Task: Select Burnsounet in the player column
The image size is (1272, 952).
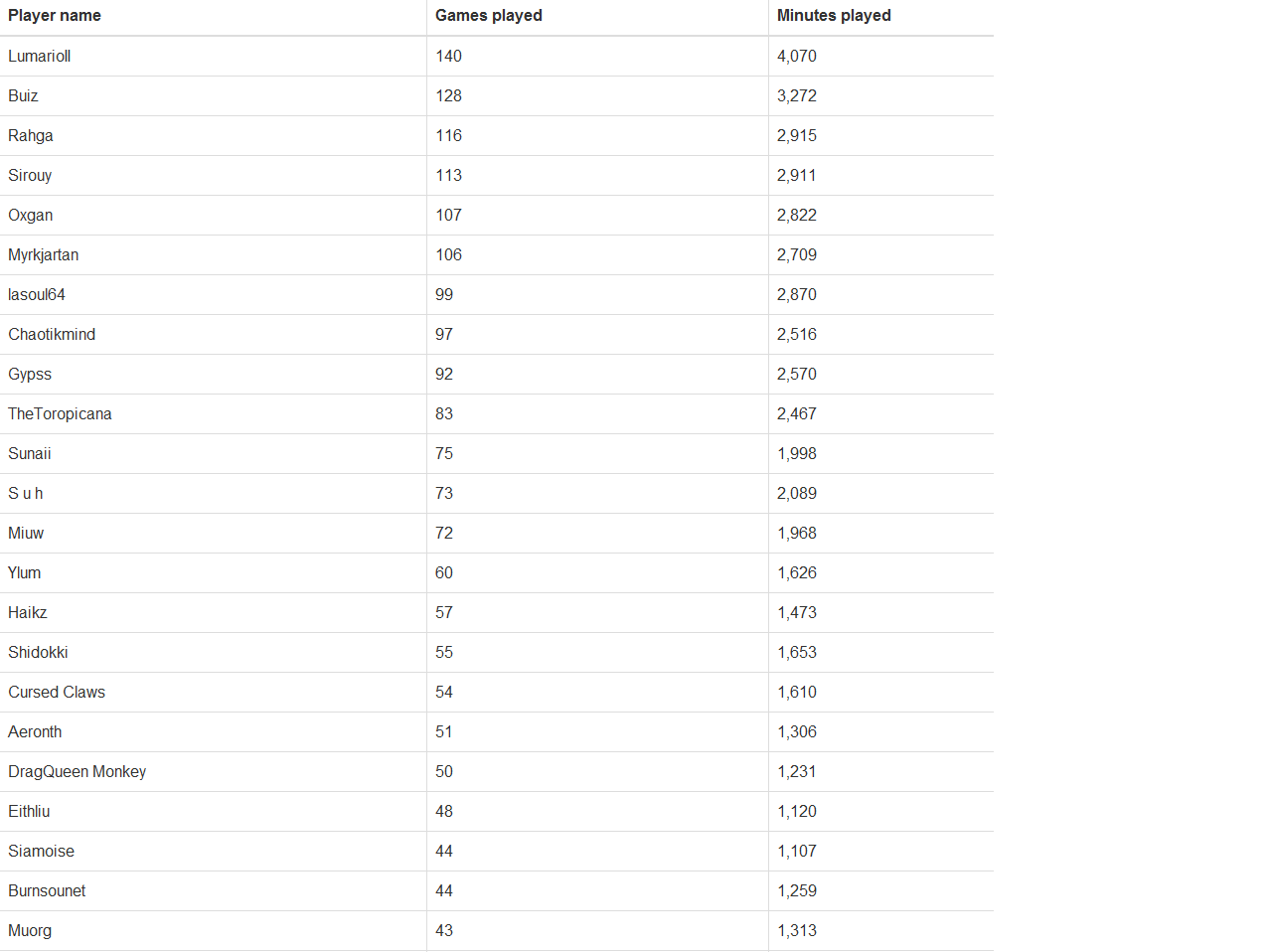Action: 47,891
